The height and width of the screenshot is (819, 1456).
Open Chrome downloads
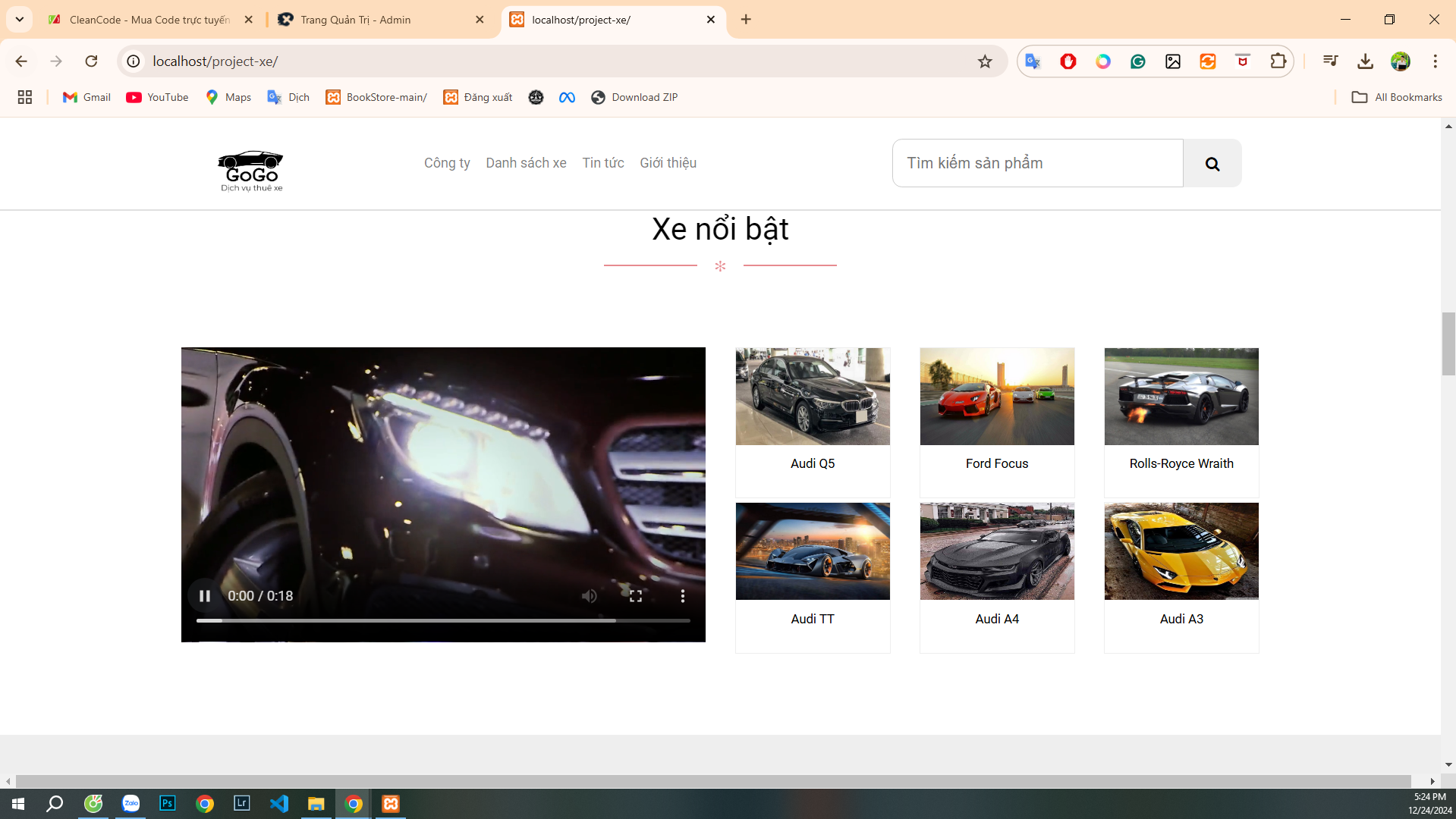point(1366,61)
